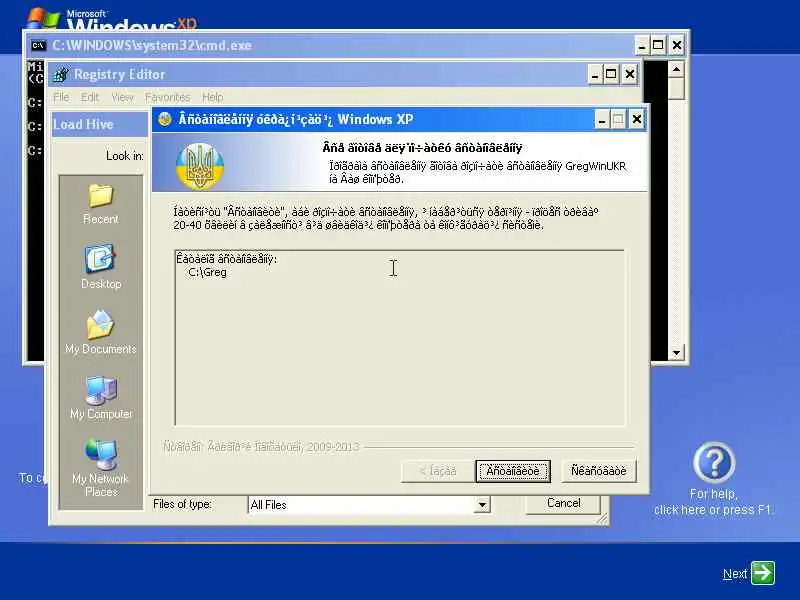The image size is (800, 600).
Task: Click the installer title bar icon
Action: (165, 119)
